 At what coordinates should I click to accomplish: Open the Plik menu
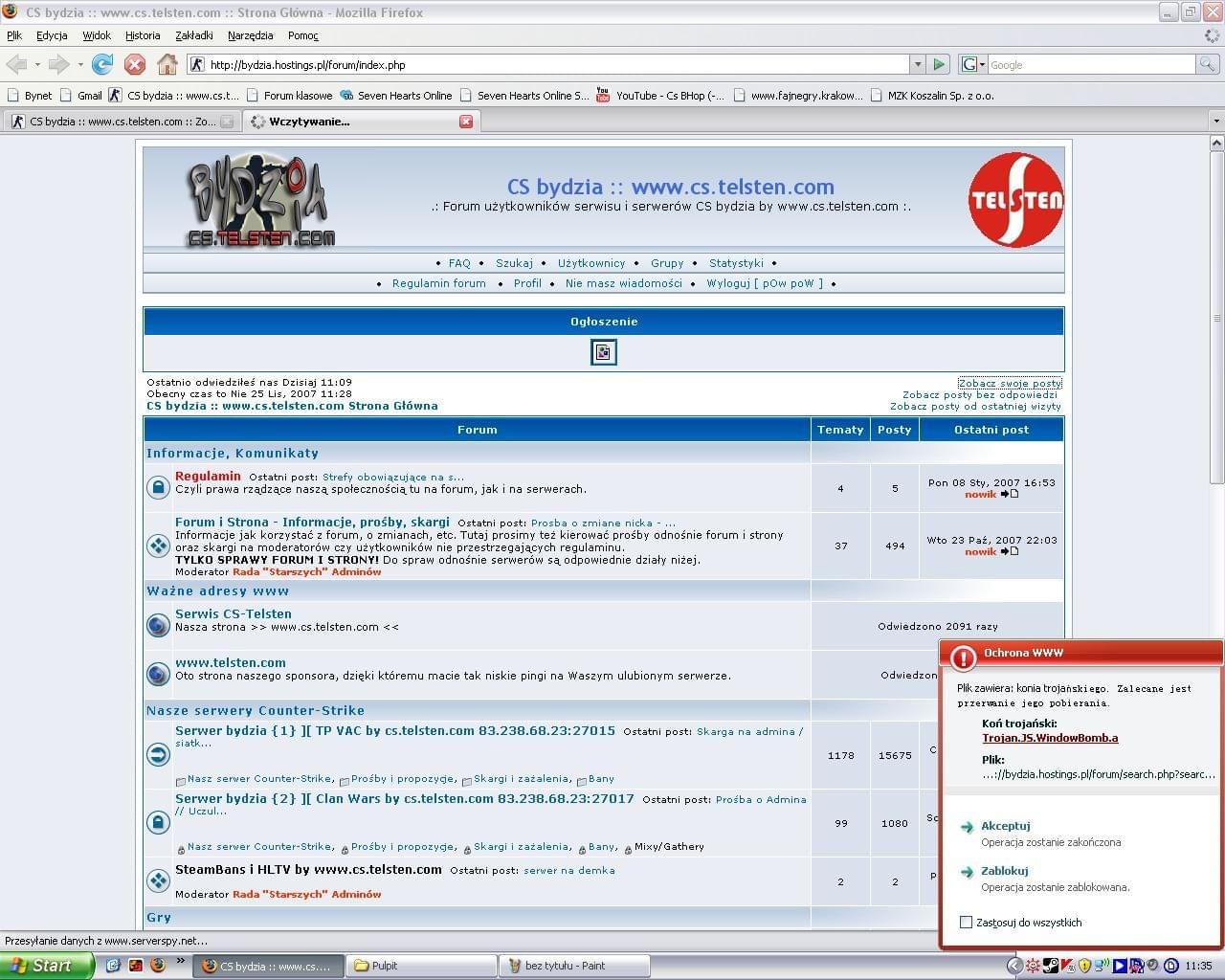point(14,35)
